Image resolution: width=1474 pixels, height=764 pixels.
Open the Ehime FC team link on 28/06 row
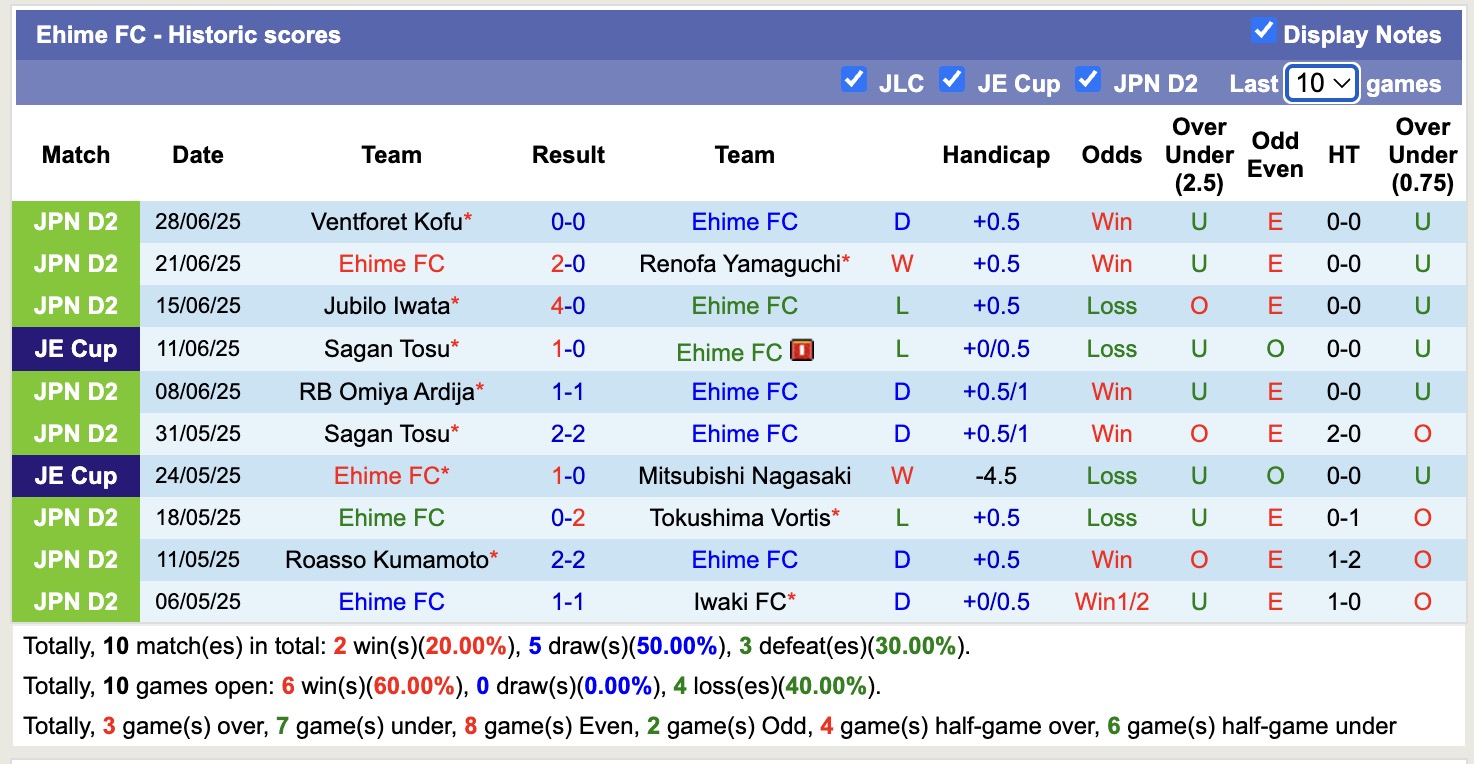pyautogui.click(x=744, y=222)
